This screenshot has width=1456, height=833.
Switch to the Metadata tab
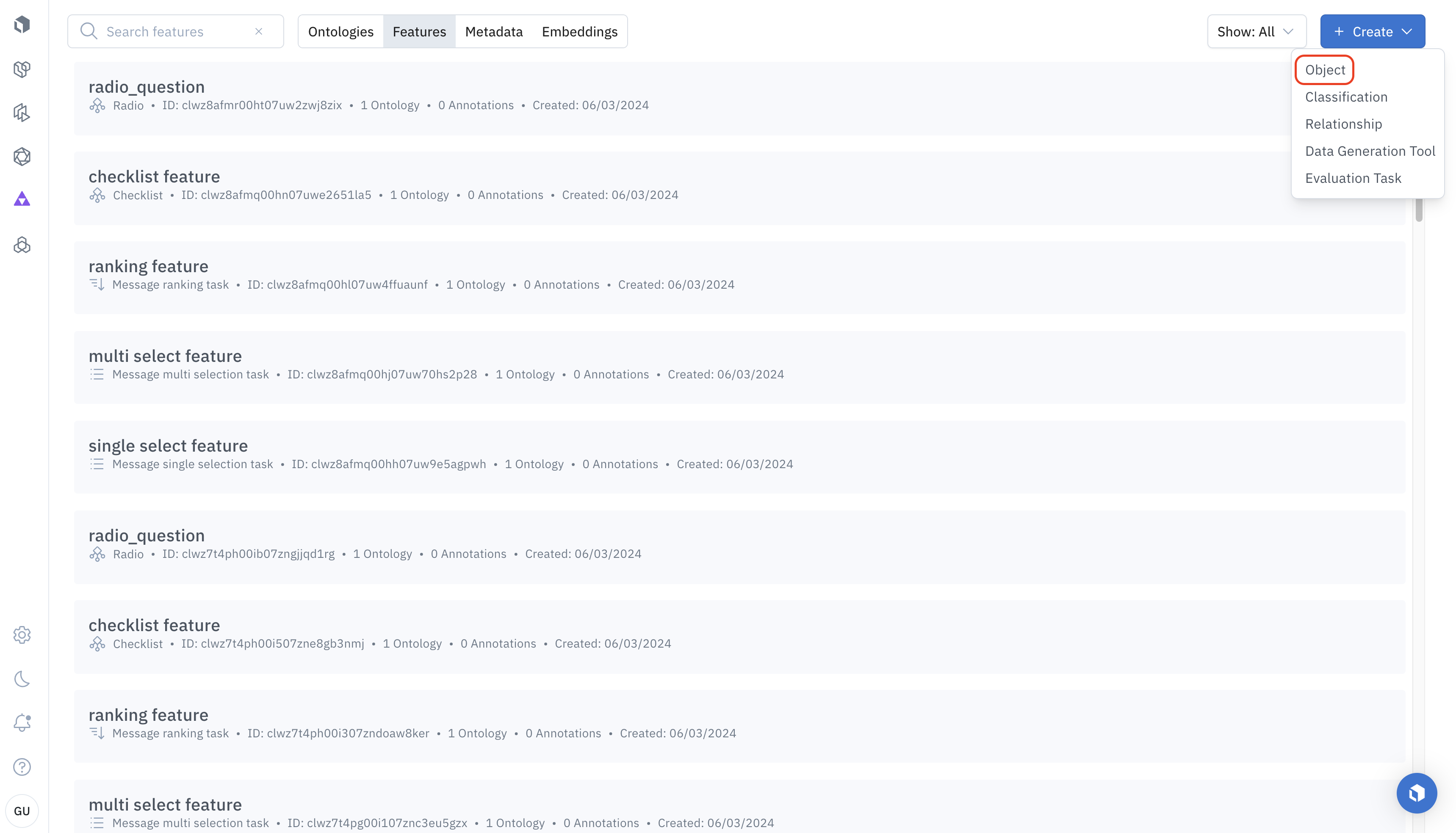(494, 31)
